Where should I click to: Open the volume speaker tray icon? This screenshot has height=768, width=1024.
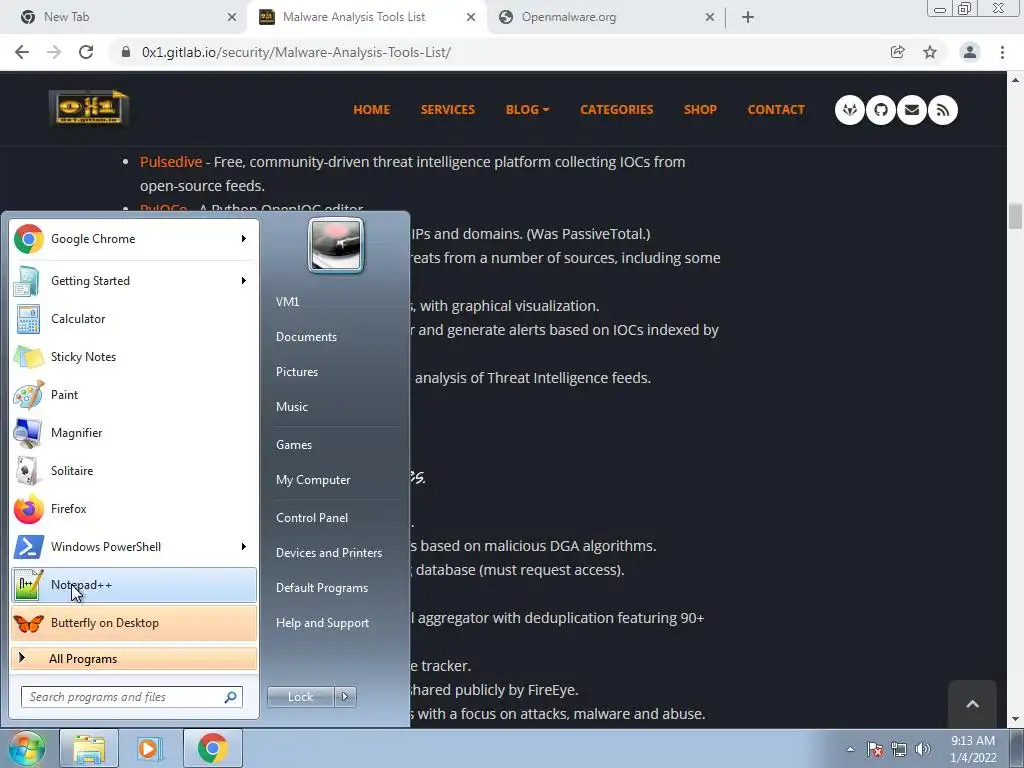point(923,749)
